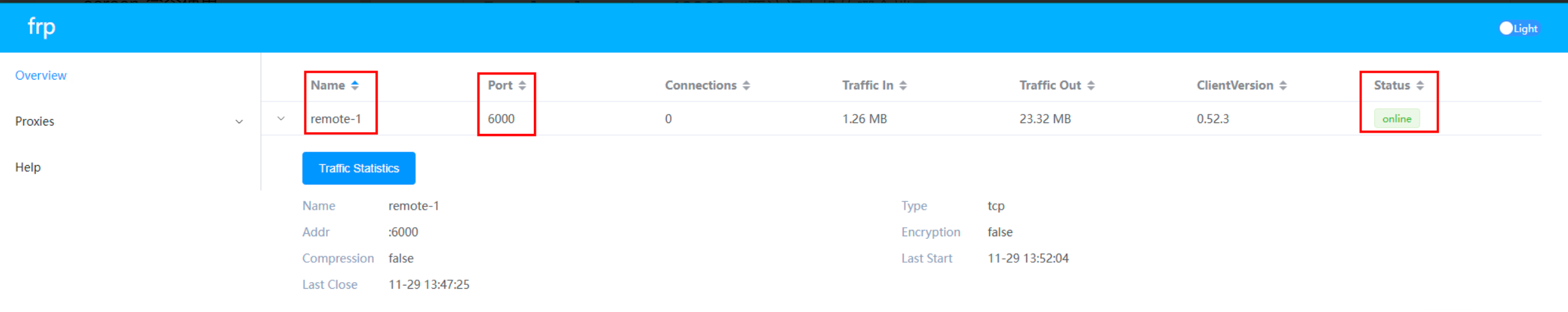Sort by ClientVersion sort icon
Screen dimensions: 1568x312
tap(1283, 85)
